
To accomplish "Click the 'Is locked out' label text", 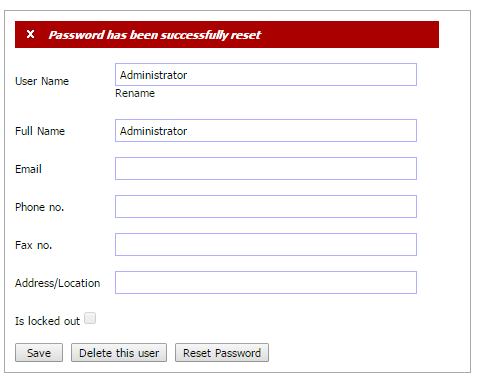I will click(47, 321).
